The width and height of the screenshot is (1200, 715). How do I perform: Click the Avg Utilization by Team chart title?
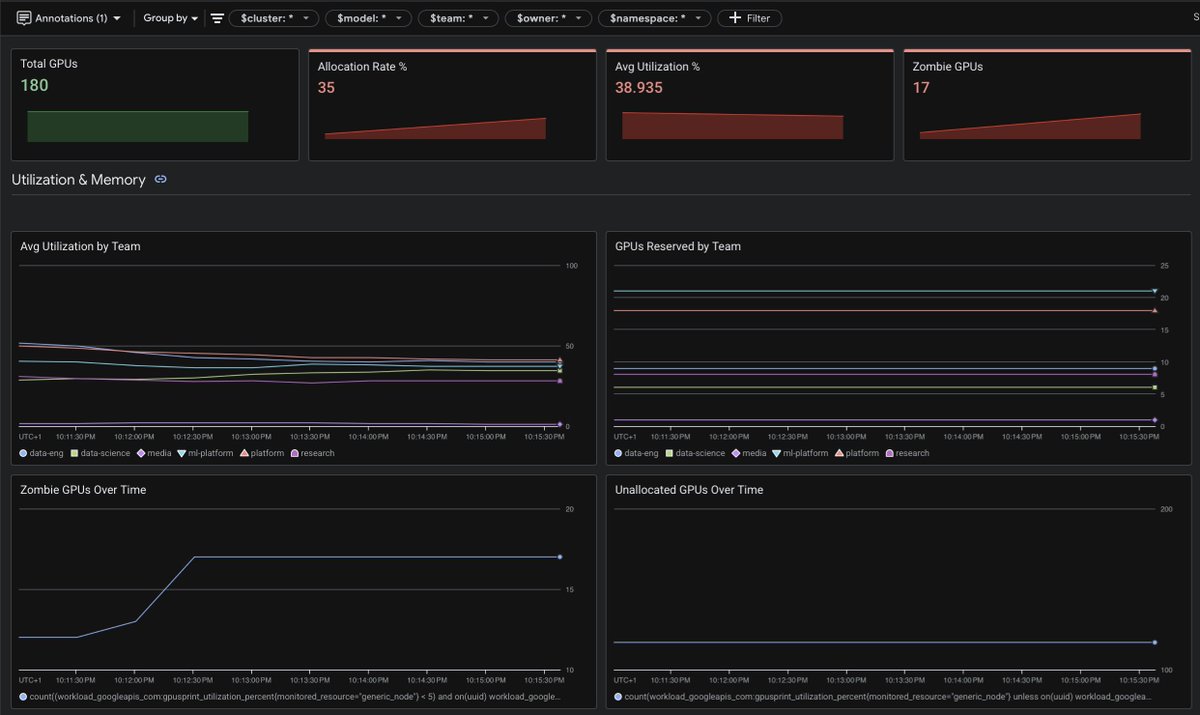coord(80,246)
